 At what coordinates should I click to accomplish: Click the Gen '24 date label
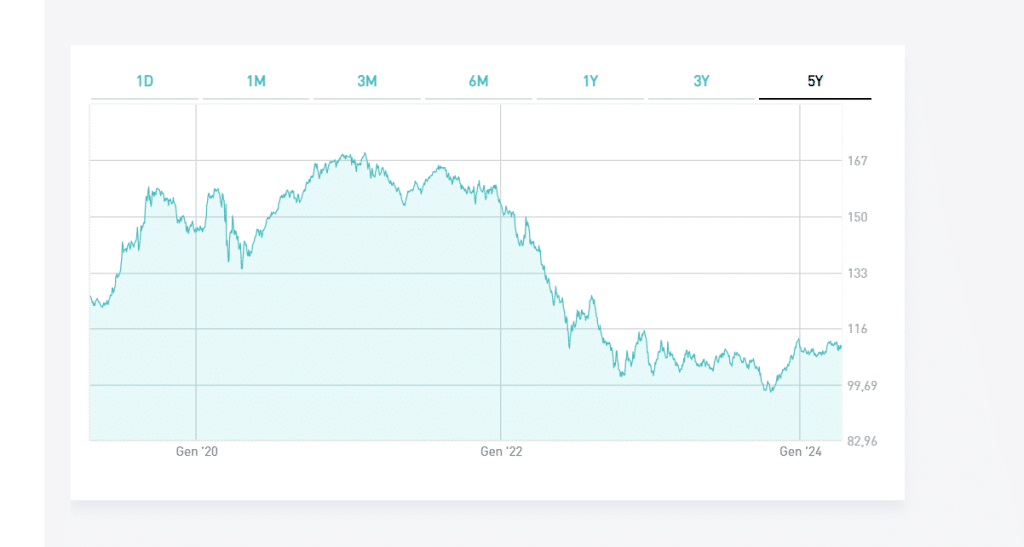800,452
